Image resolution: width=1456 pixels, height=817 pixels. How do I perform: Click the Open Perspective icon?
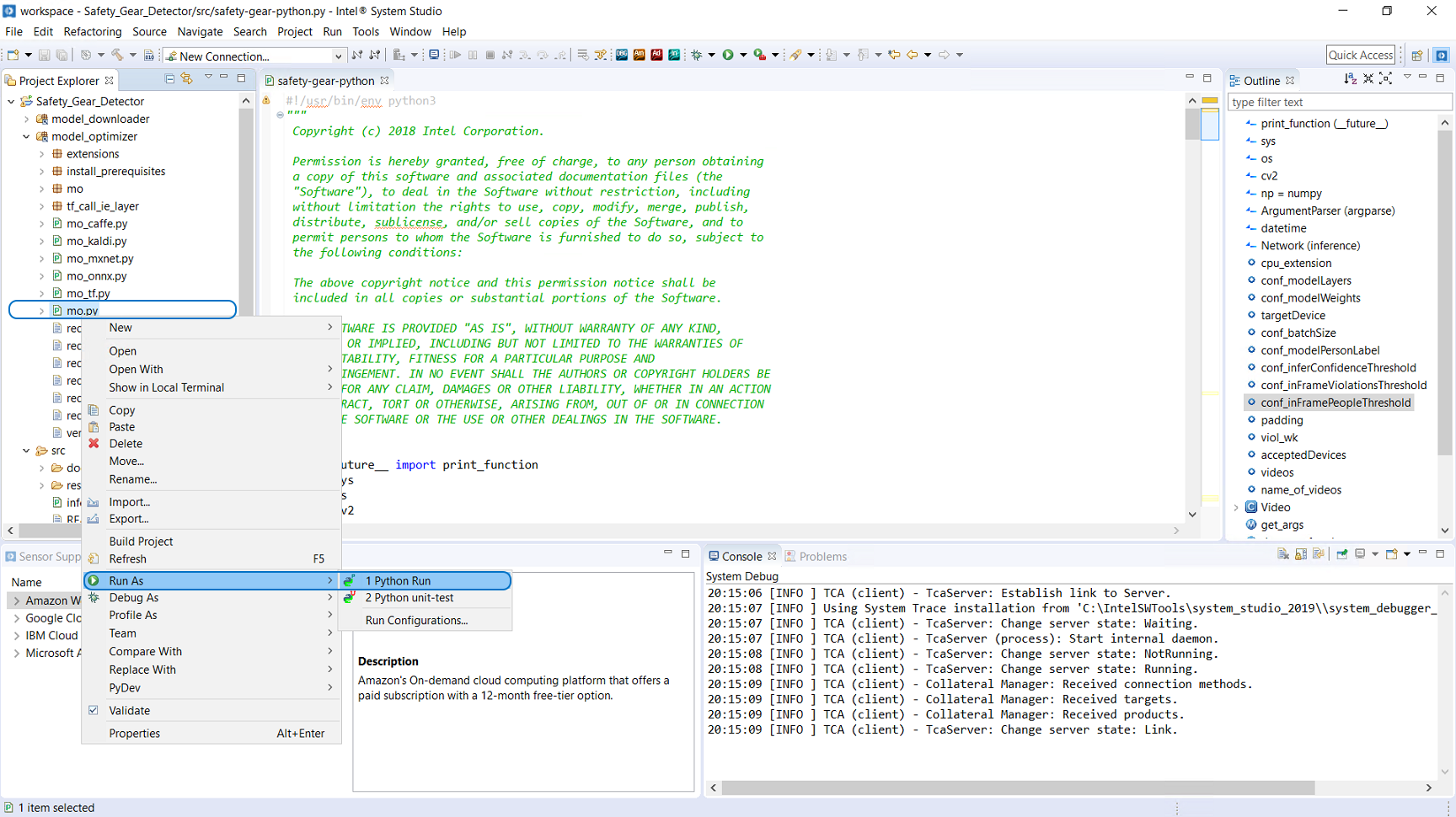click(x=1417, y=55)
